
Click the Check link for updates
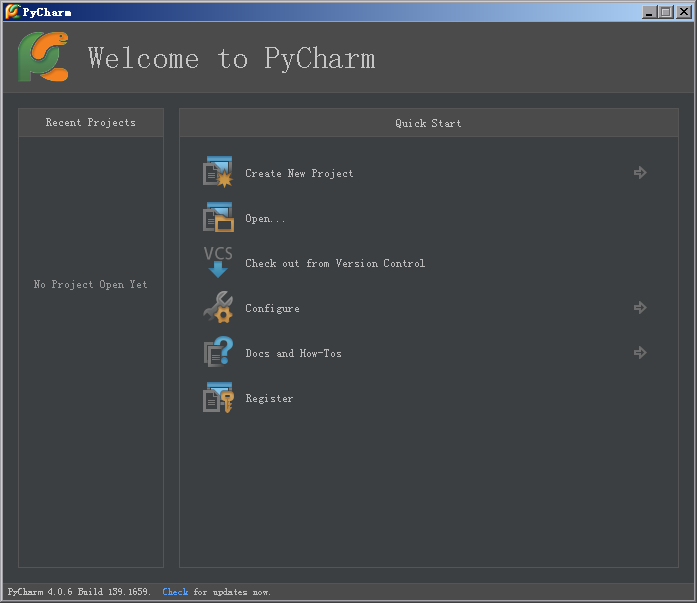click(x=175, y=591)
